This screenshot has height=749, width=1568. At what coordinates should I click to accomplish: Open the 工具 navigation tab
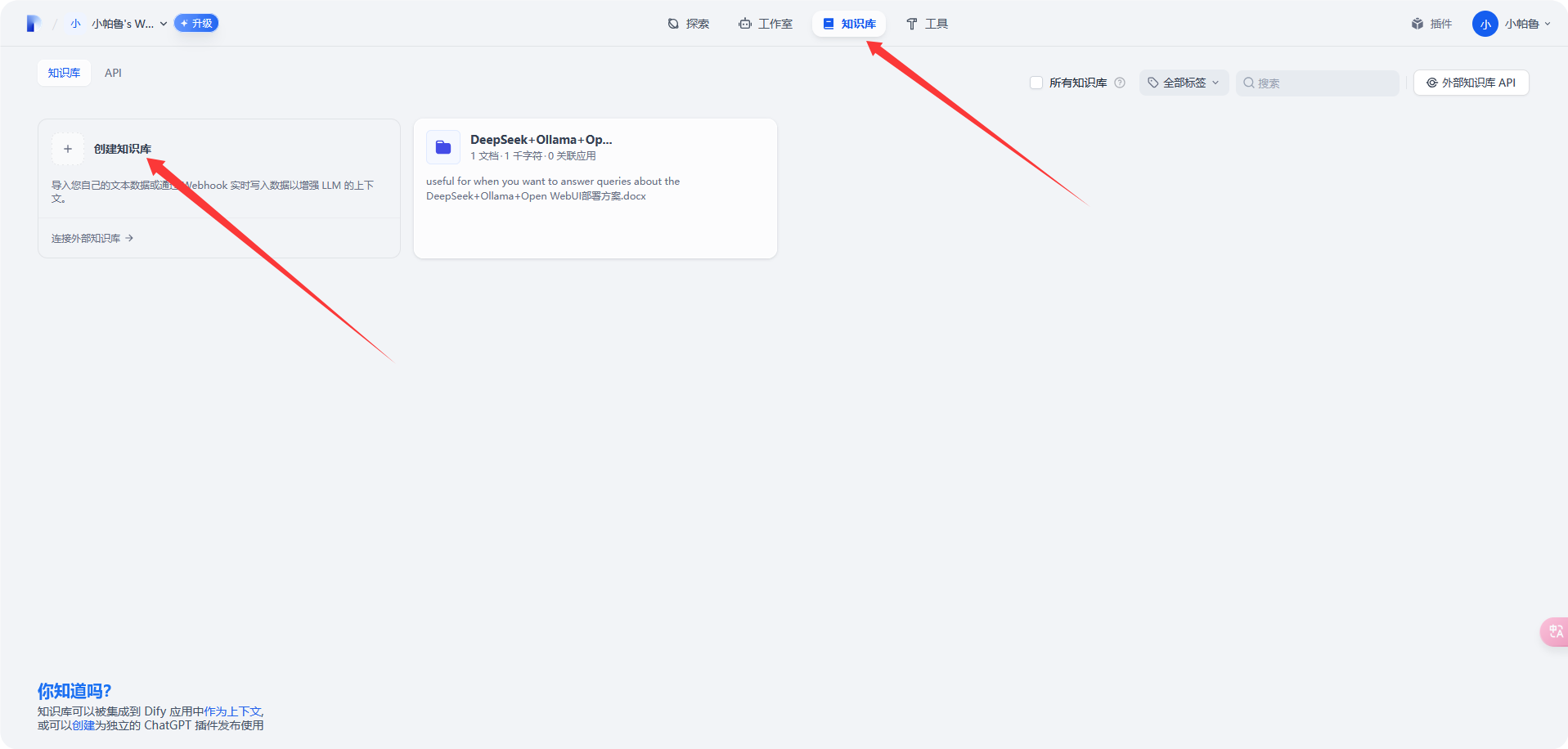(927, 24)
